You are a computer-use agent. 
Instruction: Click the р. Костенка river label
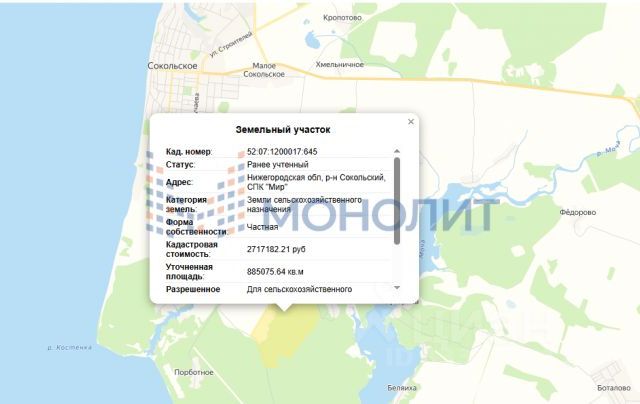(69, 348)
